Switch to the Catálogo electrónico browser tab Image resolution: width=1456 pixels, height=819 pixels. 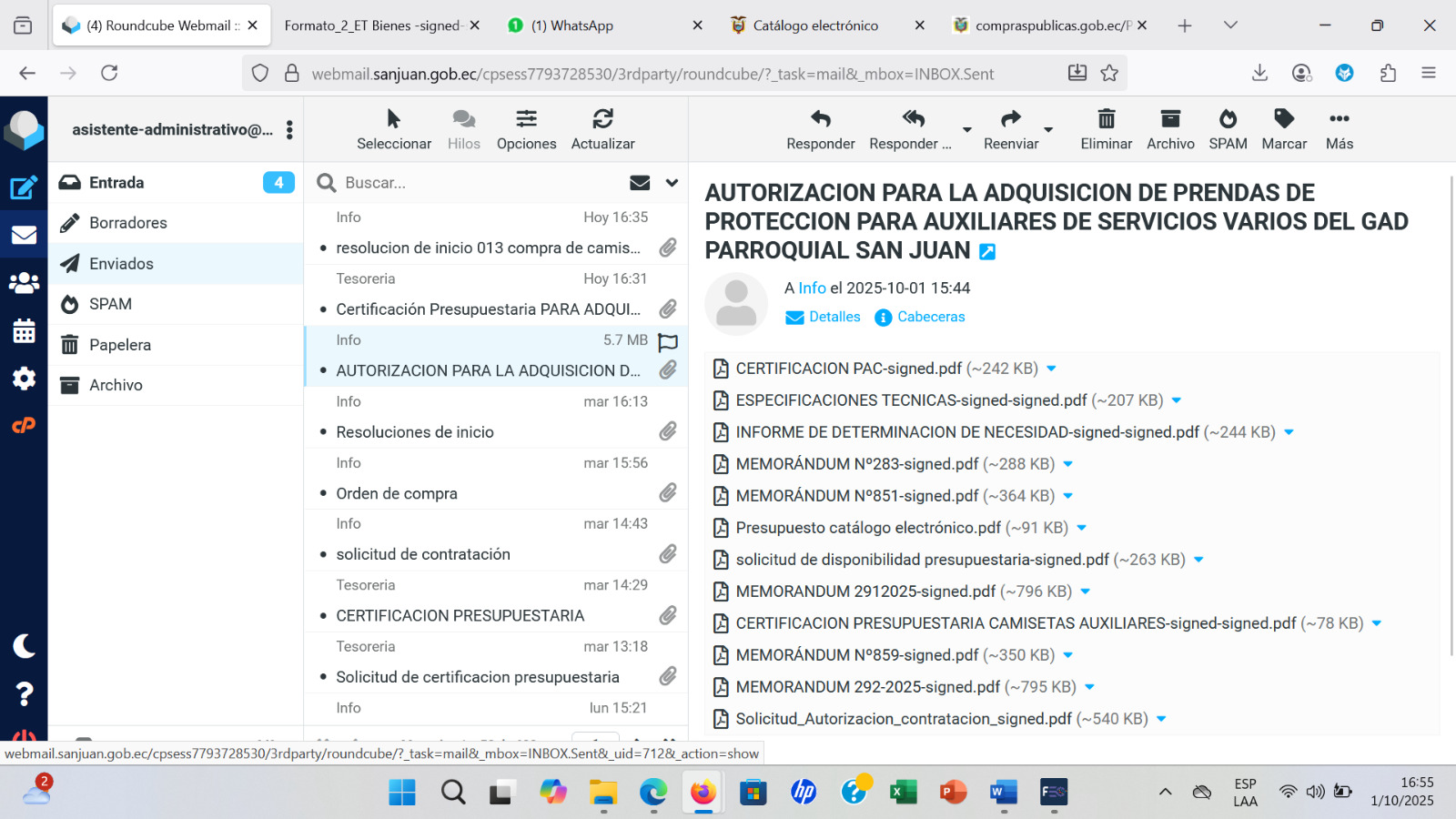(x=815, y=25)
